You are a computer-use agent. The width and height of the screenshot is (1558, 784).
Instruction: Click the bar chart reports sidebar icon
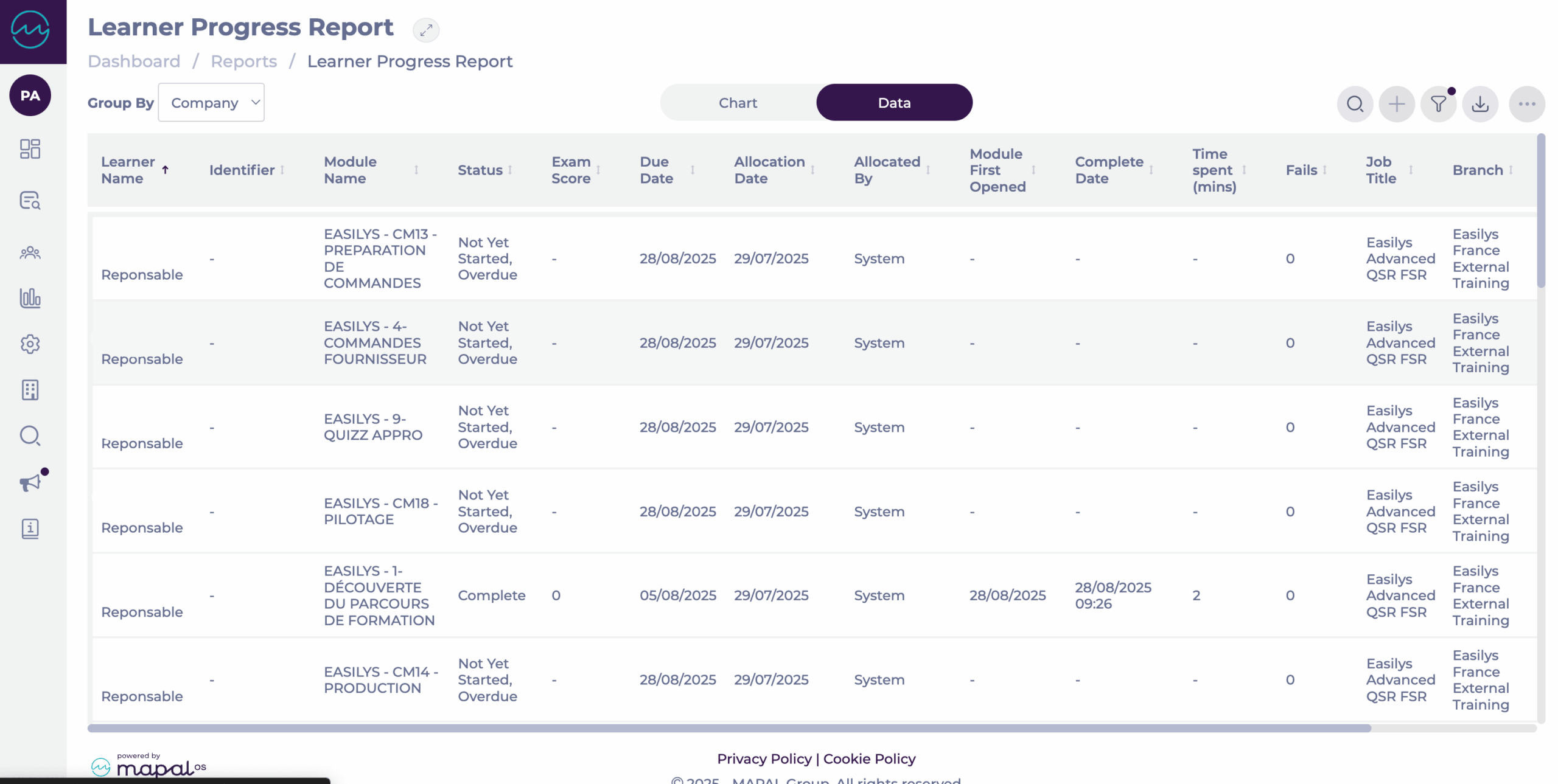pos(30,298)
